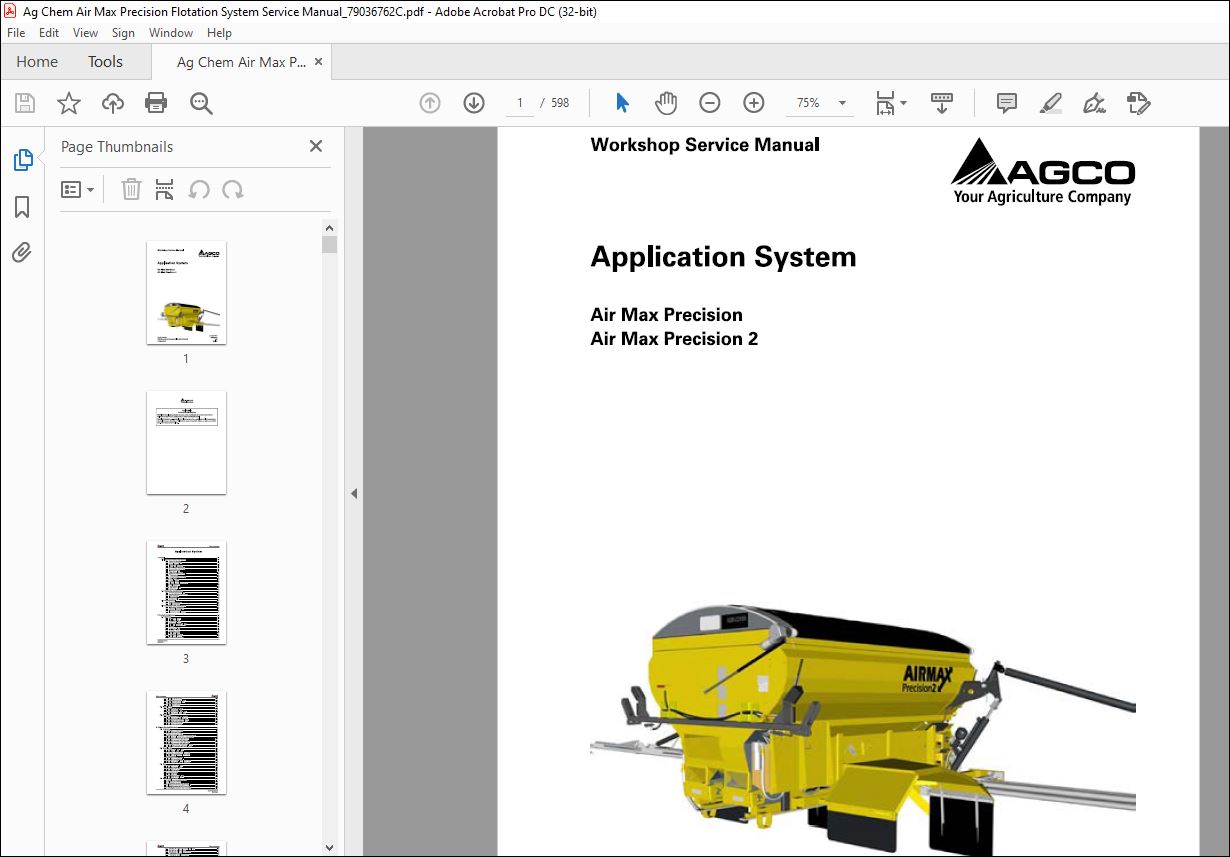Go to next page arrow

[x=474, y=103]
